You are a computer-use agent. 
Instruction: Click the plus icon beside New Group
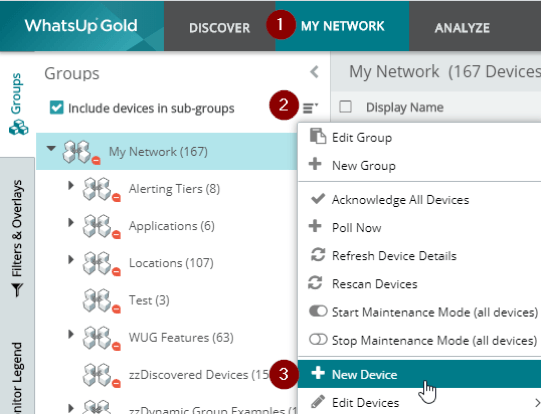point(315,164)
